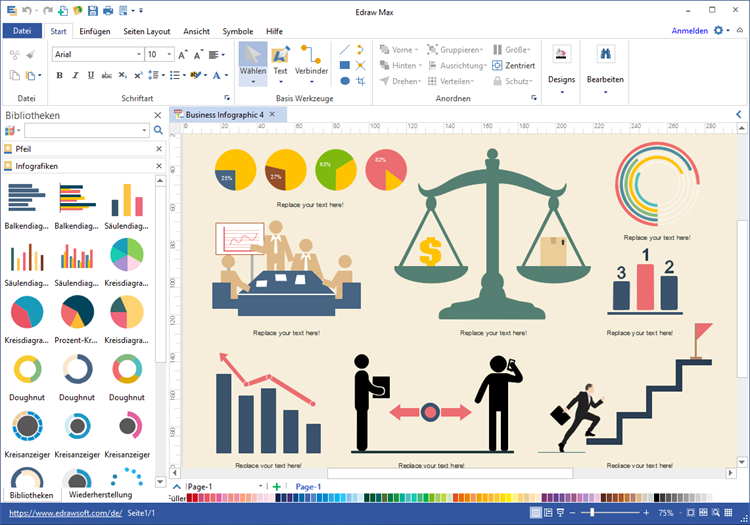
Task: Expand the Verteilen dropdown
Action: click(x=473, y=82)
